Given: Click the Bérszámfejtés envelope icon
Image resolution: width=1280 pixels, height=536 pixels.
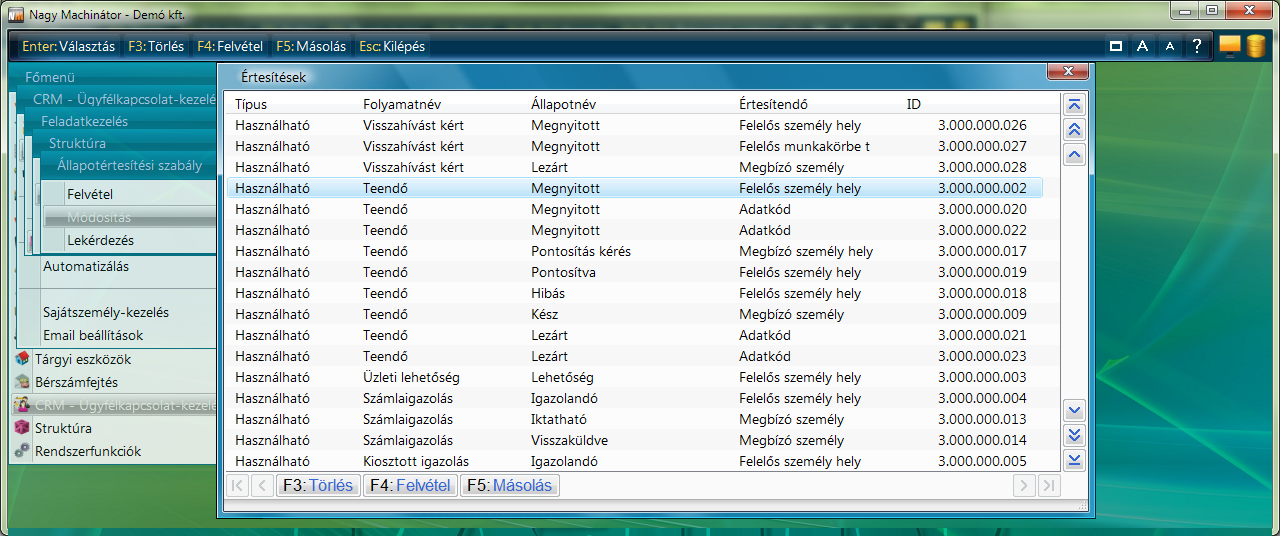Looking at the screenshot, I should (x=22, y=382).
